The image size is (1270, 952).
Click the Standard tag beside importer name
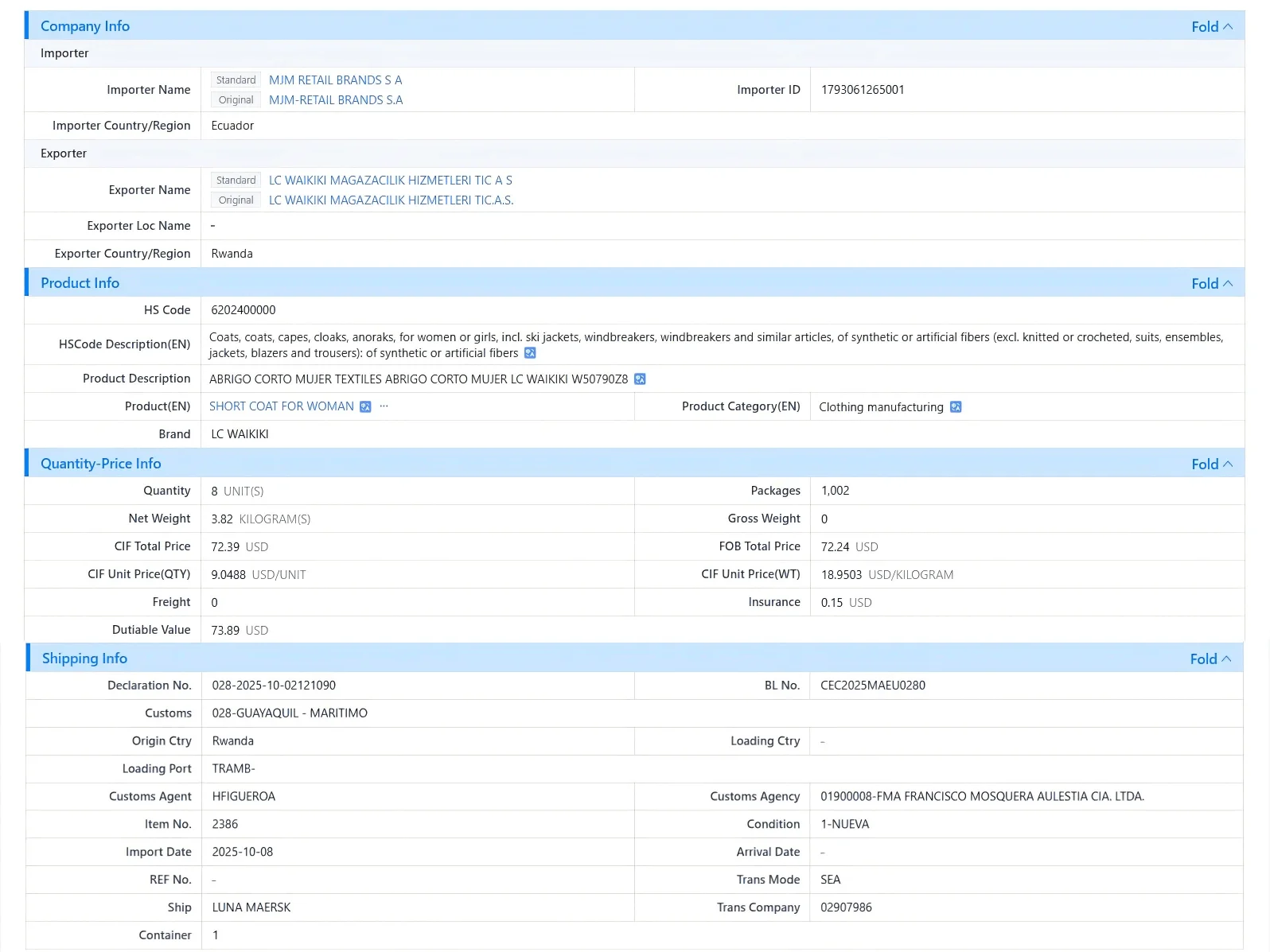click(236, 80)
